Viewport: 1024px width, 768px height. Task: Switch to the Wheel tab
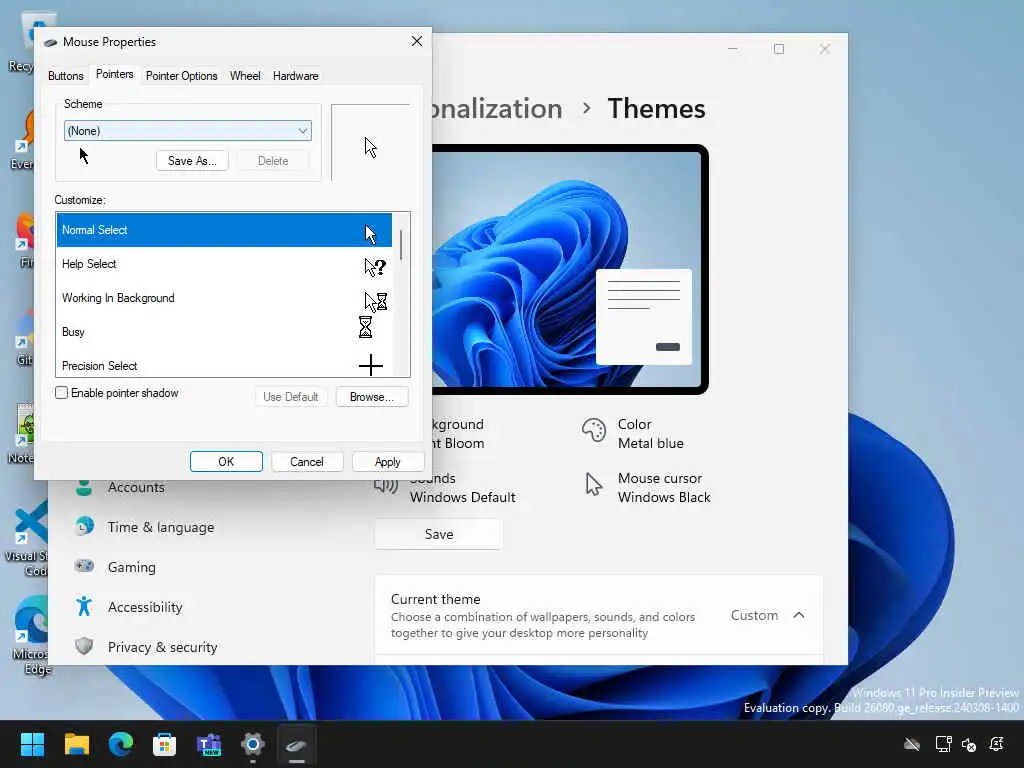pyautogui.click(x=245, y=76)
